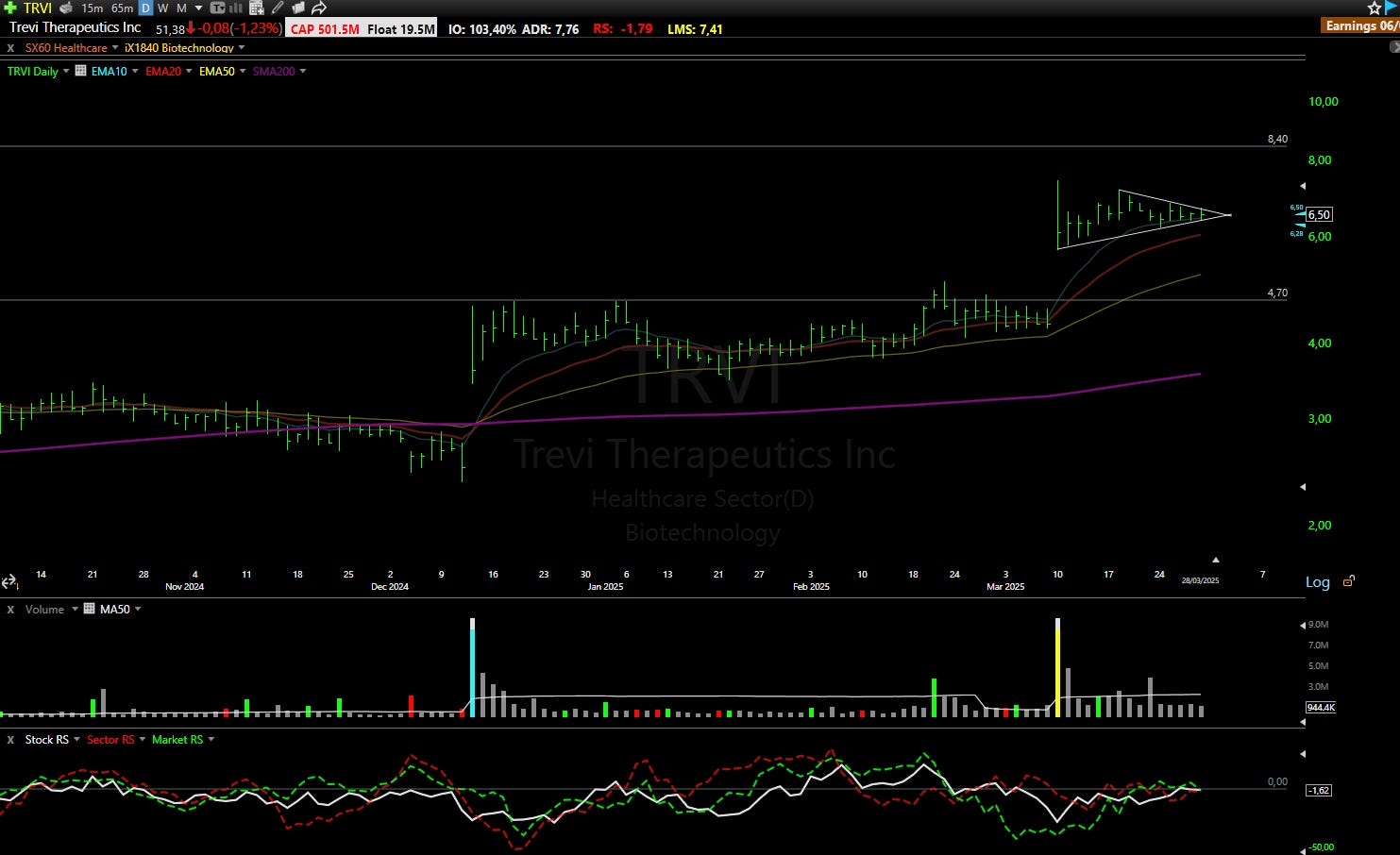Click the grid icon before EMA10
The image size is (1400, 855).
(81, 71)
